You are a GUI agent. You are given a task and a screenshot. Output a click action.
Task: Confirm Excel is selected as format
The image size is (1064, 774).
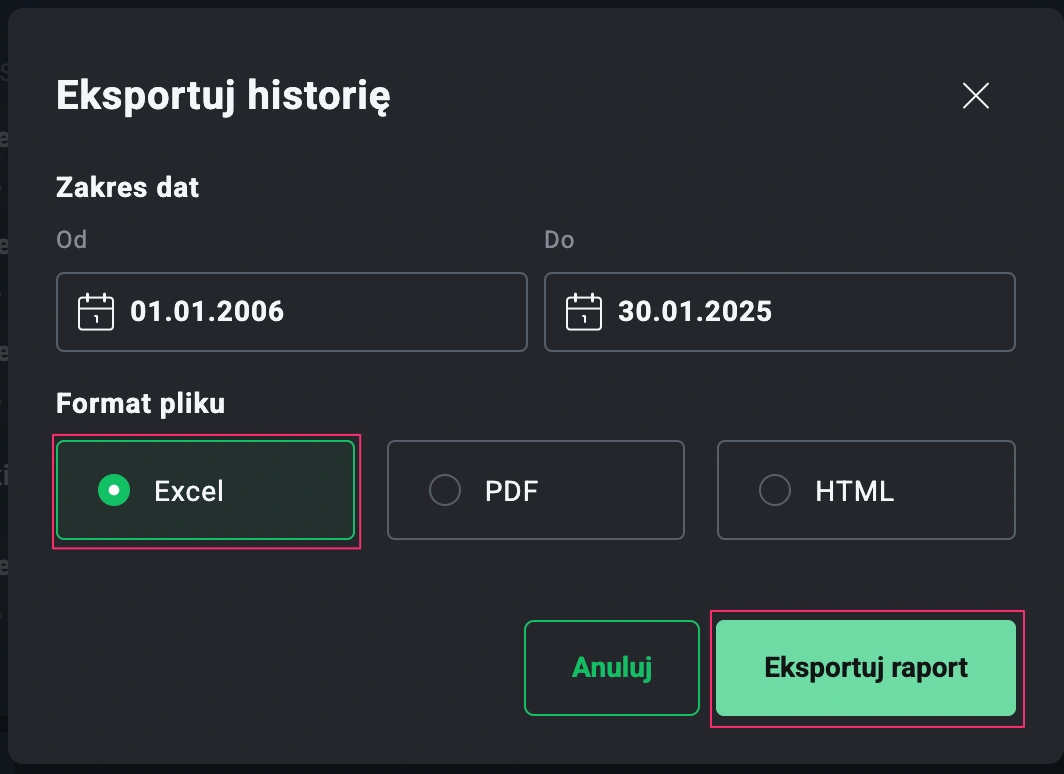(x=205, y=490)
